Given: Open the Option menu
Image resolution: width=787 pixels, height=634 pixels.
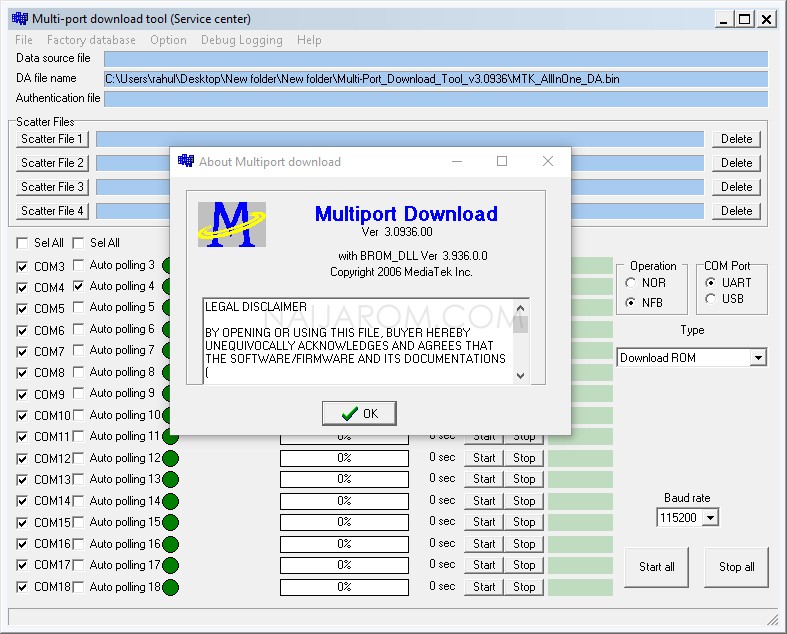Looking at the screenshot, I should click(x=168, y=40).
